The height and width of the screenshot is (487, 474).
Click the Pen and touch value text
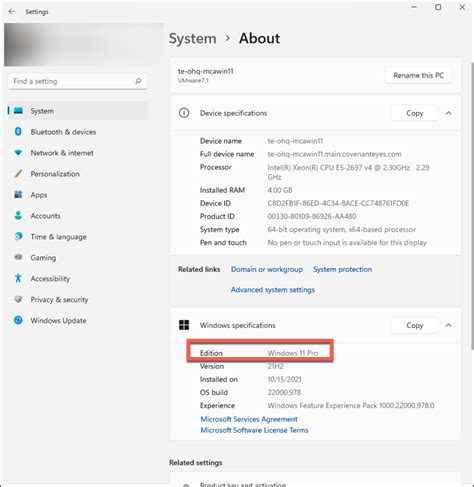[x=347, y=243]
